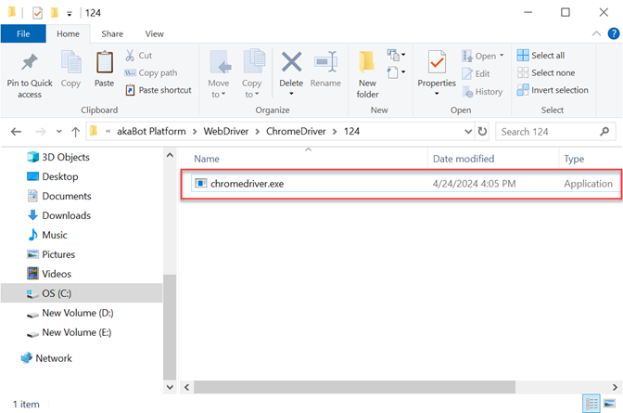623x413 pixels.
Task: Switch to Details view icon in status bar
Action: (x=591, y=404)
